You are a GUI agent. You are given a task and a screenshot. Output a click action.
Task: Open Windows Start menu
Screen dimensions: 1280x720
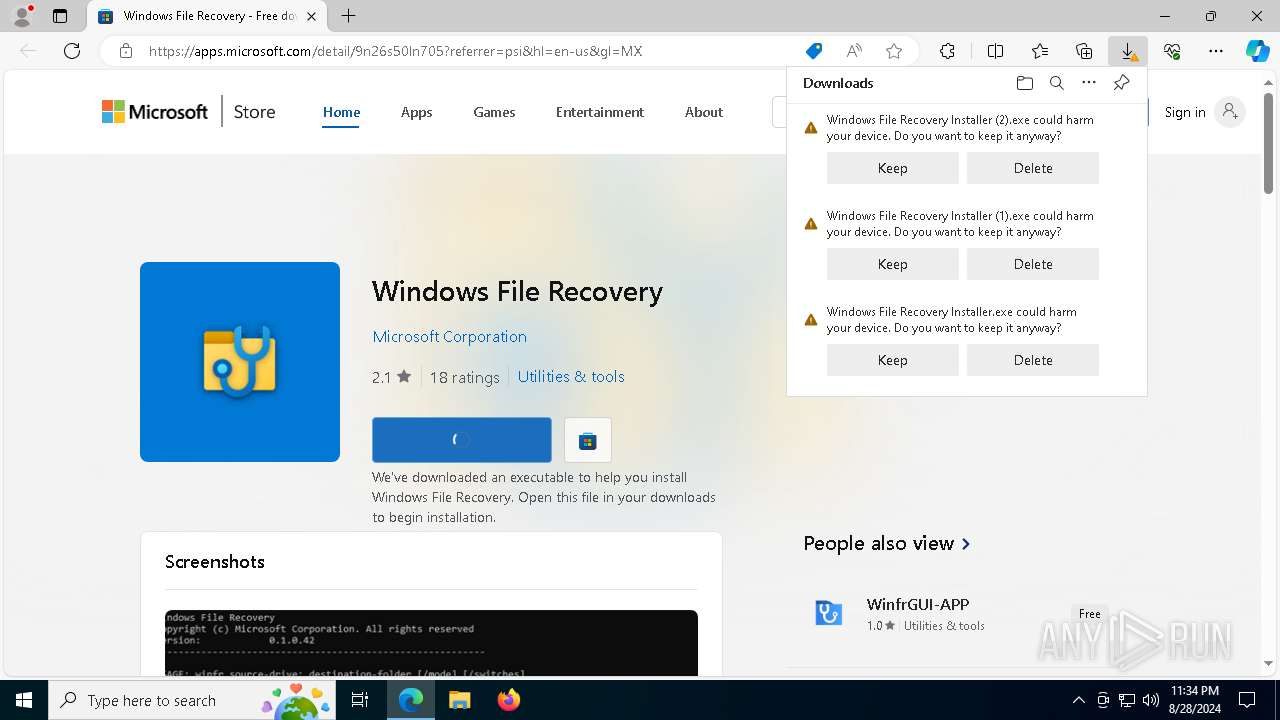click(x=24, y=700)
